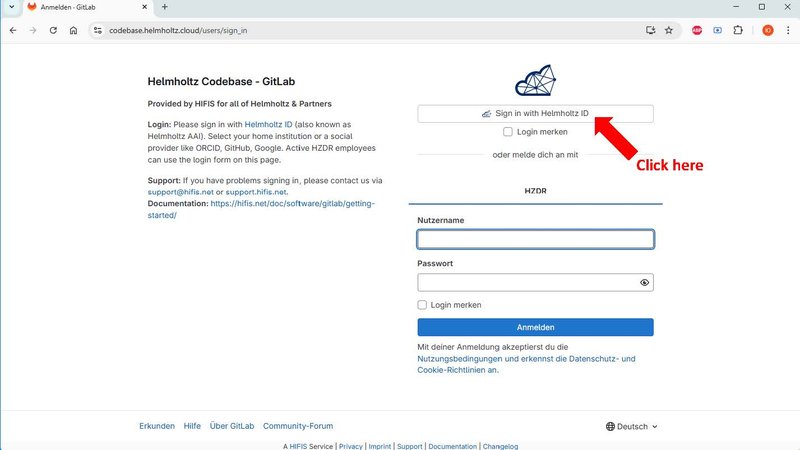This screenshot has height=450, width=800.
Task: Maximize the browser window
Action: coord(762,7)
